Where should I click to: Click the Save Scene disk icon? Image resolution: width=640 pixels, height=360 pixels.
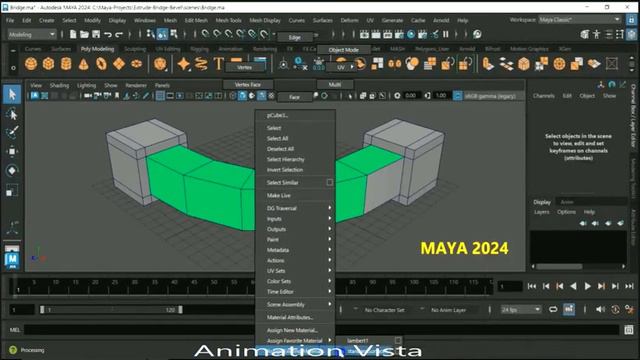96,34
